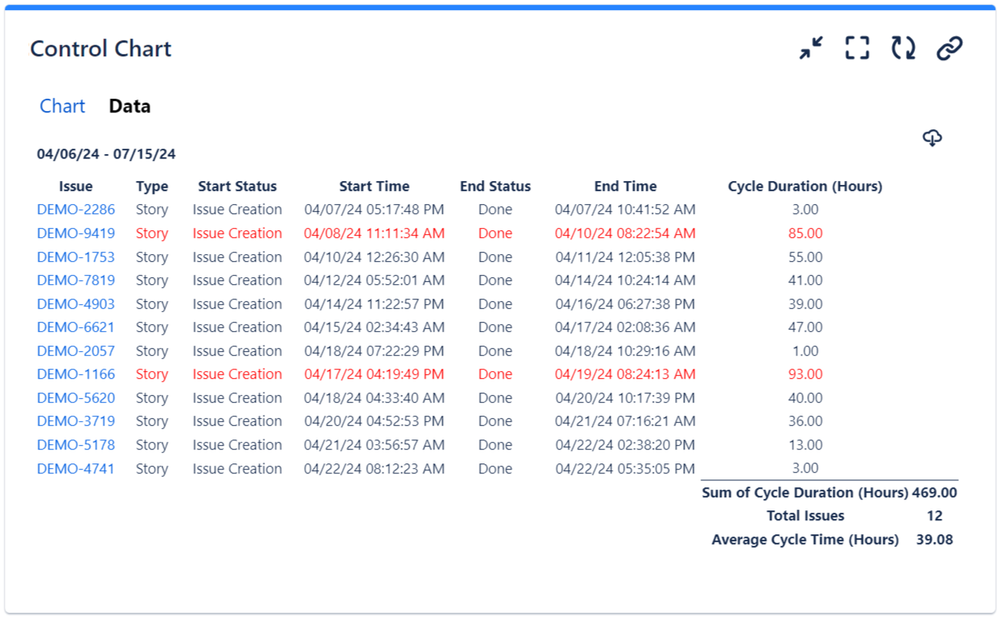Copy the chart link icon
Viewport: 999px width, 619px height.
pyautogui.click(x=949, y=48)
